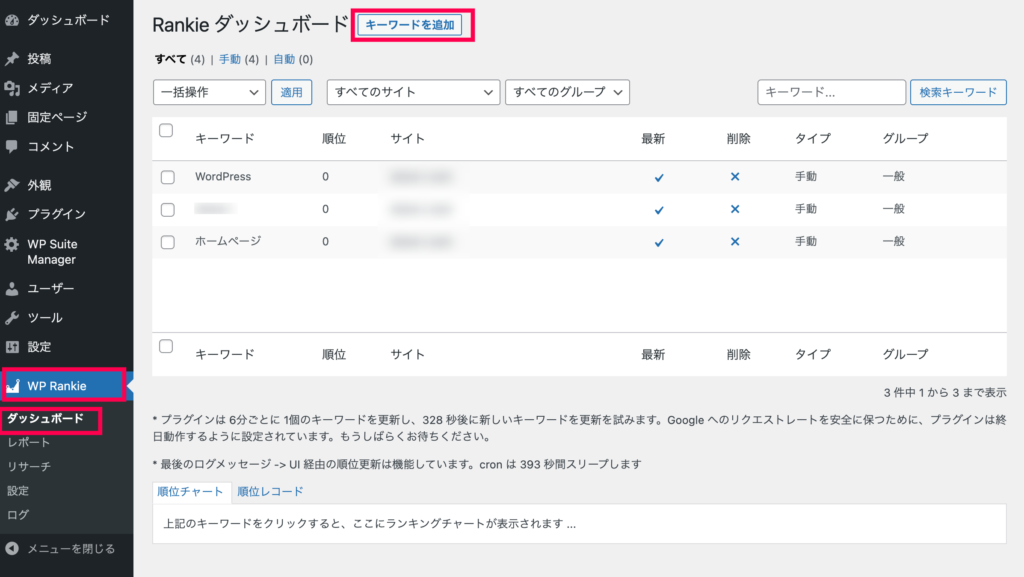The width and height of the screenshot is (1024, 577).
Task: Click the 適用 apply button
Action: [x=291, y=92]
